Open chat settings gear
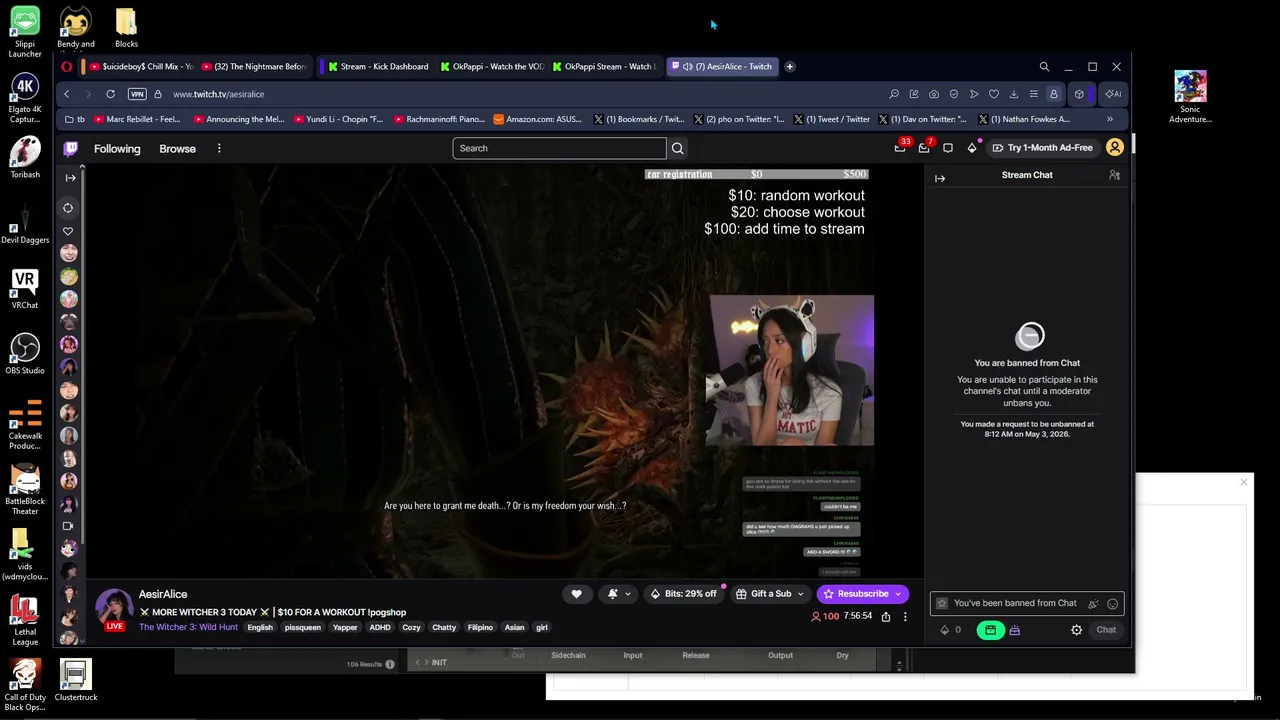The width and height of the screenshot is (1280, 720). (x=1076, y=630)
